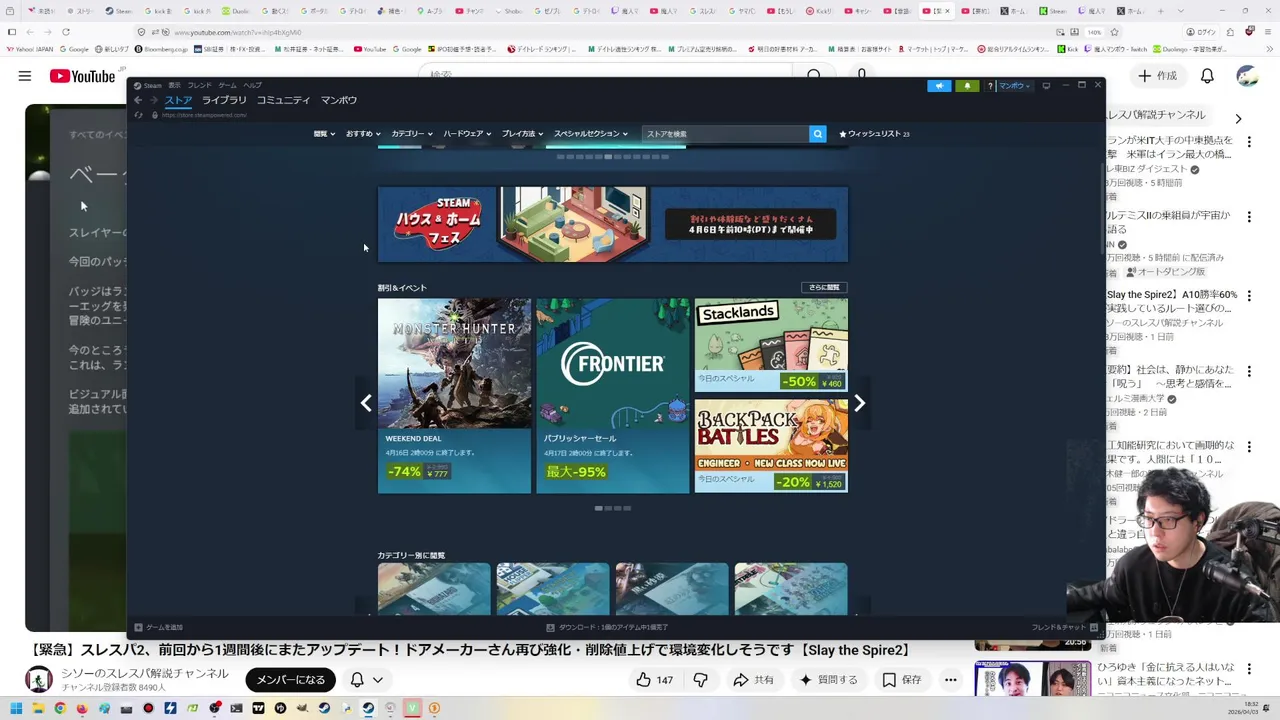
Task: Go back with Steam's left arrow
Action: coord(138,100)
